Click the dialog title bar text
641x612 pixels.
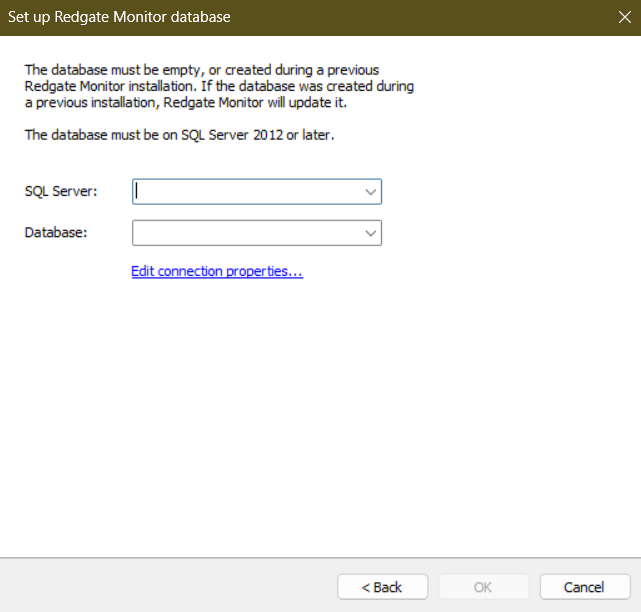pos(119,17)
